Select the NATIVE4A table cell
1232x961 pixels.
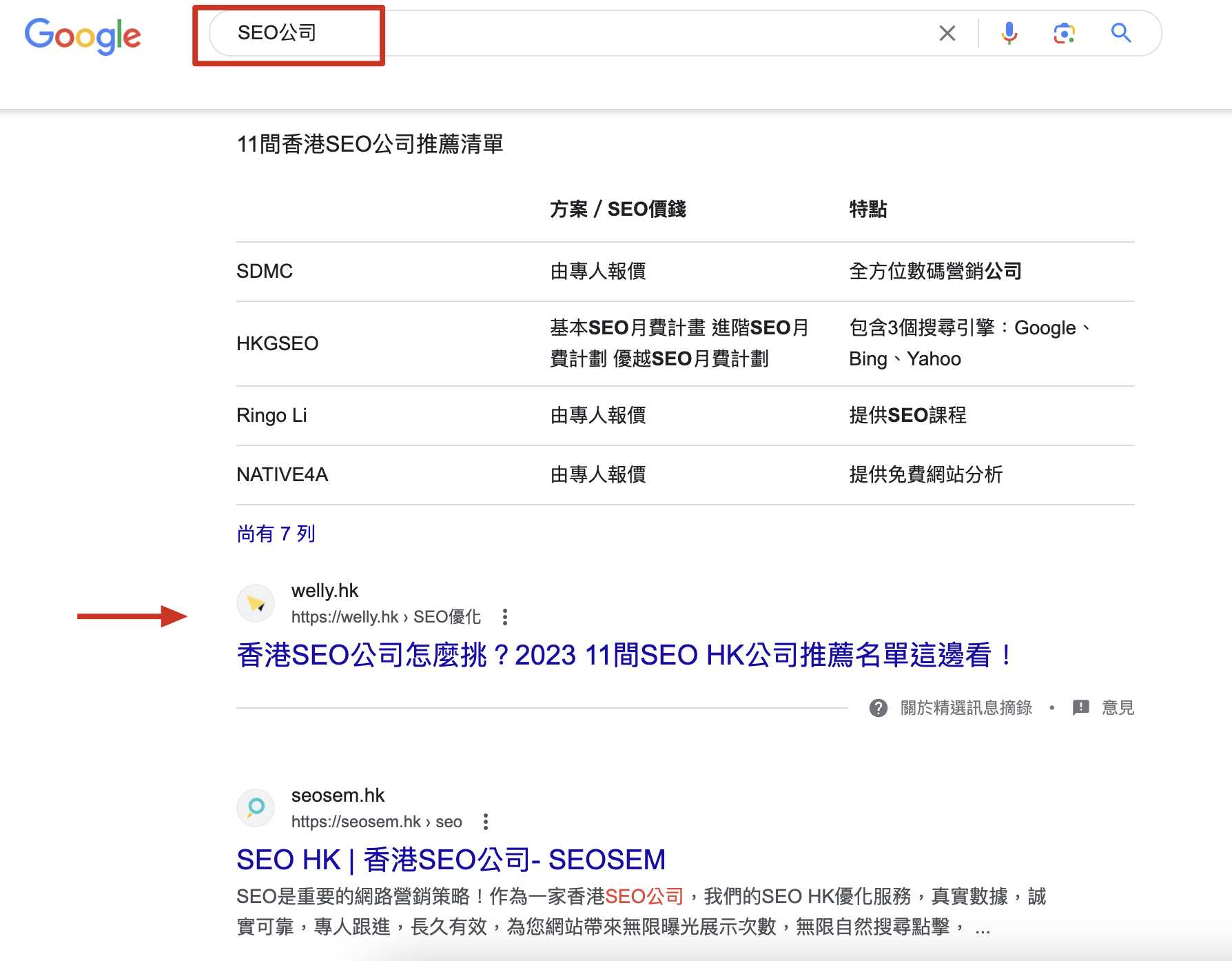point(282,474)
